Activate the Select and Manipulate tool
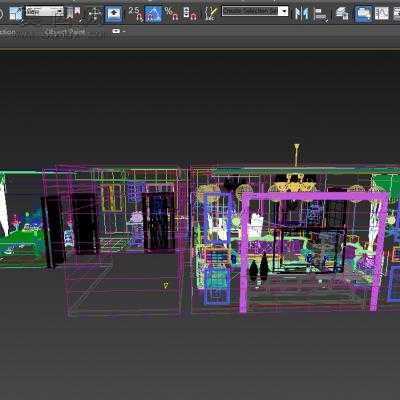400x400 pixels. click(x=95, y=14)
